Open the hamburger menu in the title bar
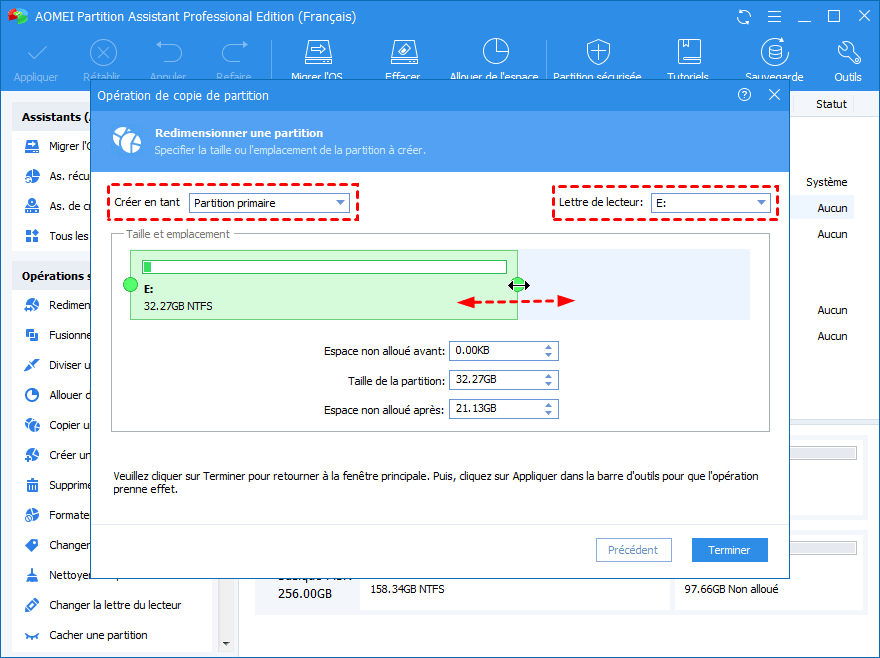Screen dimensions: 880x658 [774, 17]
